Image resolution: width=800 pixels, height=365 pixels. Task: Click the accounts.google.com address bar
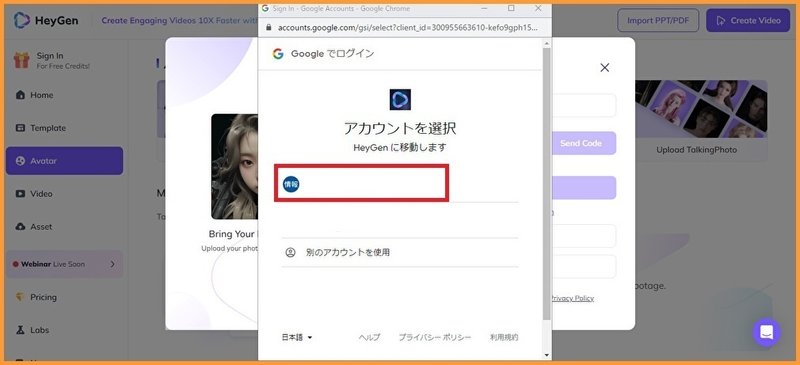pos(407,28)
